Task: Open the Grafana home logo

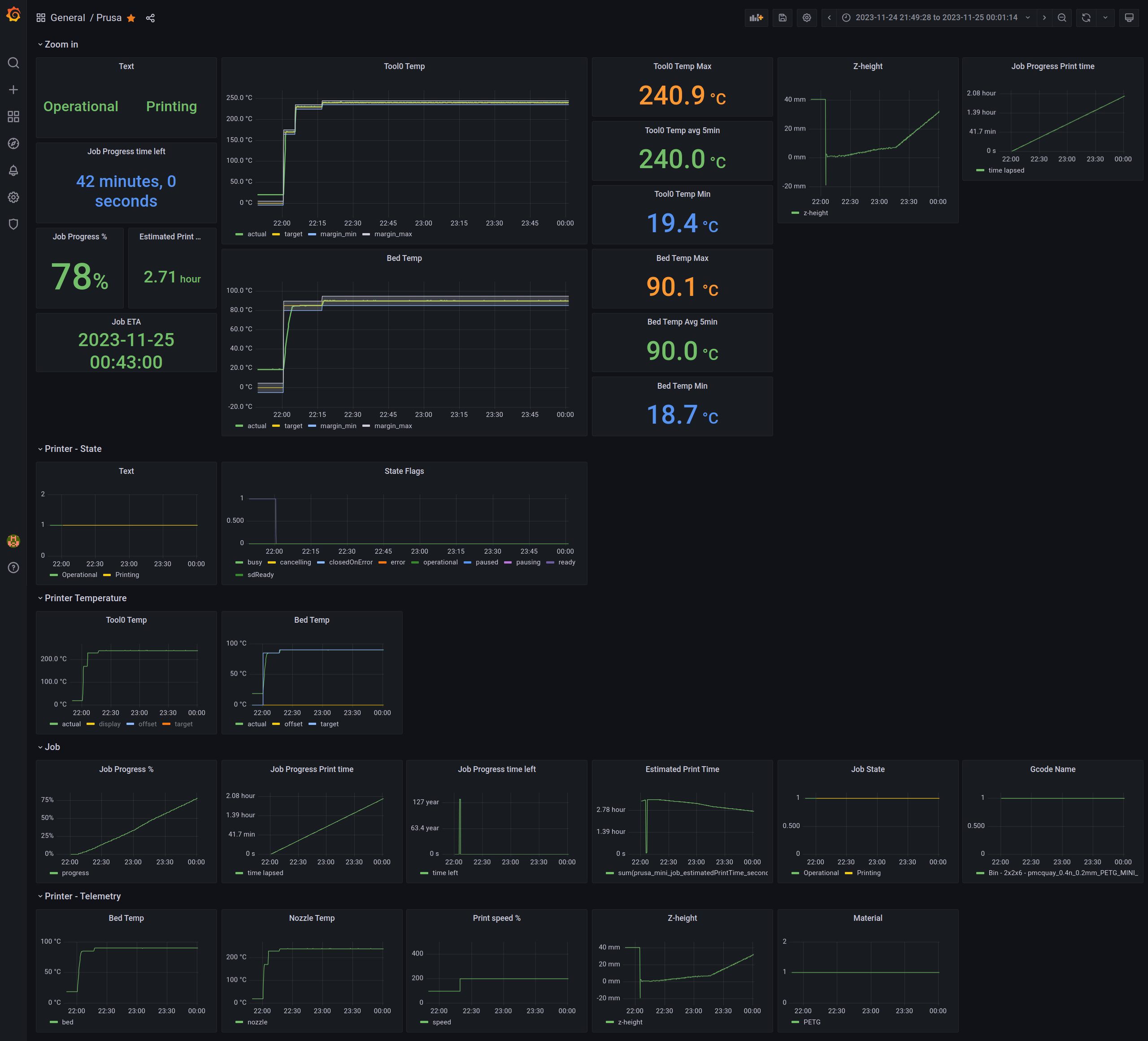Action: point(13,15)
